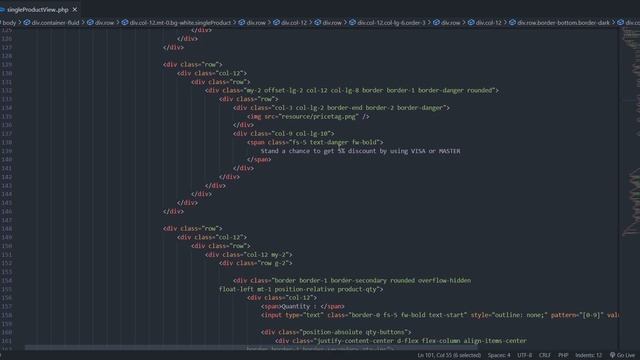The width and height of the screenshot is (640, 360).
Task: Change file encoding UTF-8
Action: [524, 355]
